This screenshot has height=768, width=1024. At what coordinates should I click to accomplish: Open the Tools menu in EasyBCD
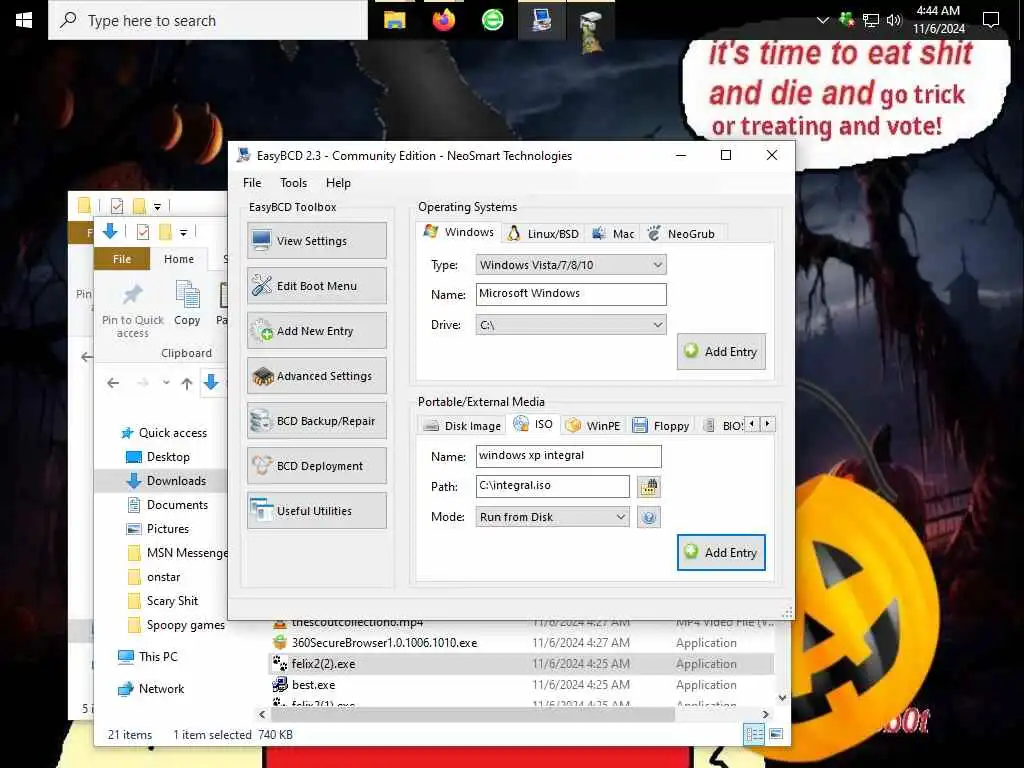(293, 183)
